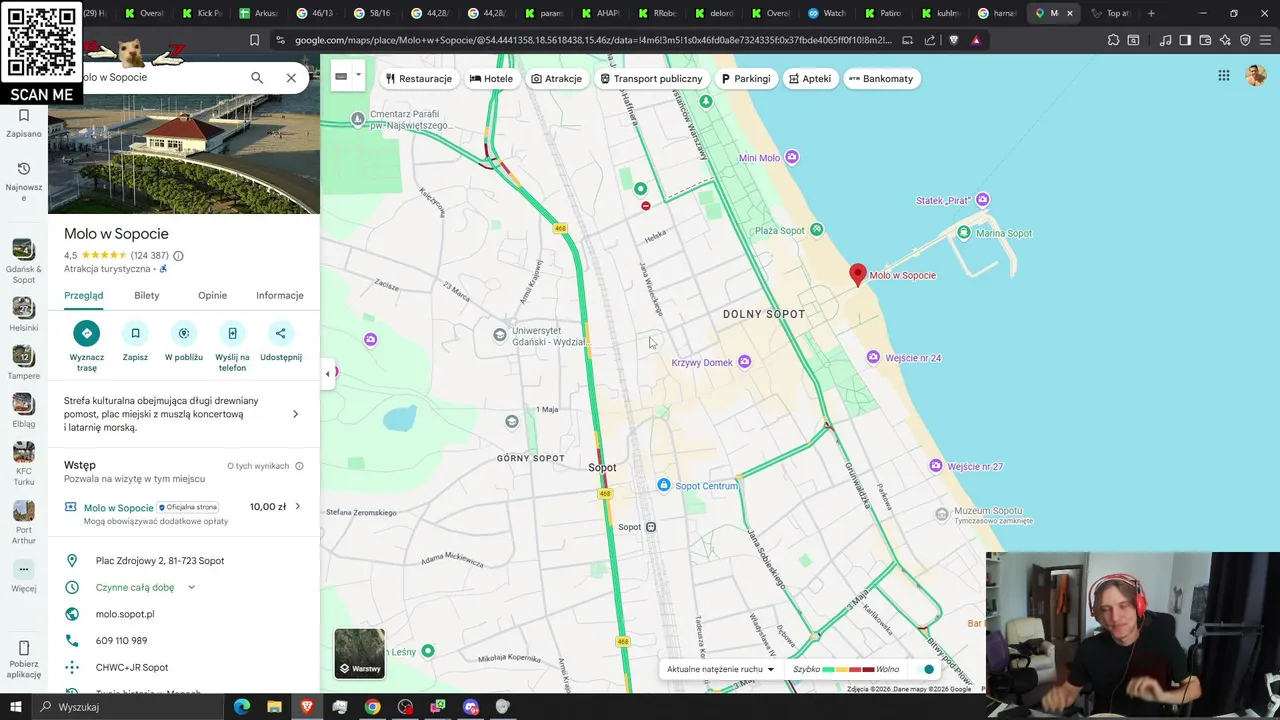
Task: Filter by Hotele chip
Action: (x=491, y=79)
